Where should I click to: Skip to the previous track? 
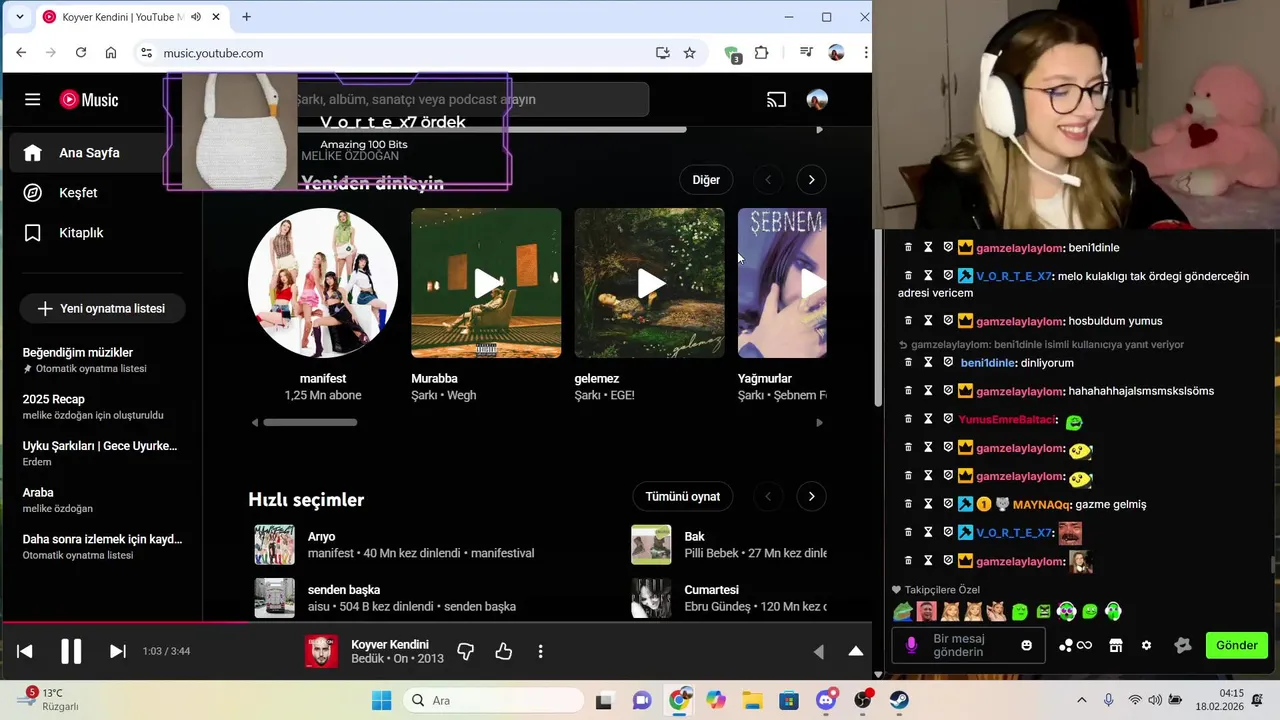[25, 651]
